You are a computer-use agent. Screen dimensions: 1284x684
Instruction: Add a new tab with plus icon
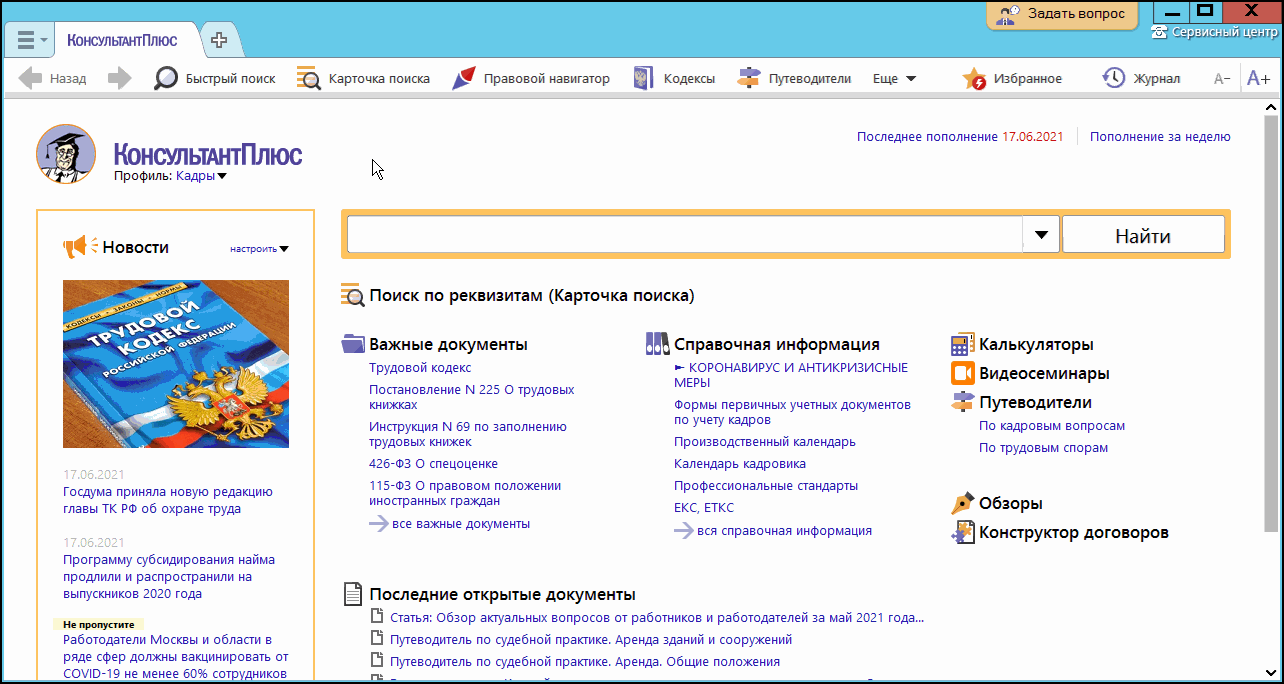click(219, 41)
